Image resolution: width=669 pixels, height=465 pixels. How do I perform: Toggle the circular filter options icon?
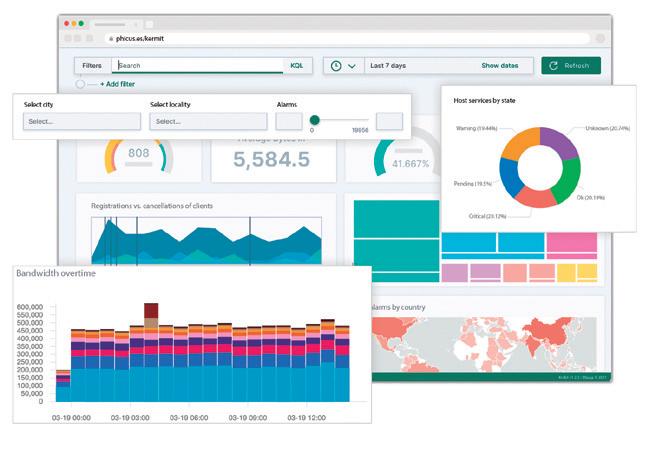80,84
